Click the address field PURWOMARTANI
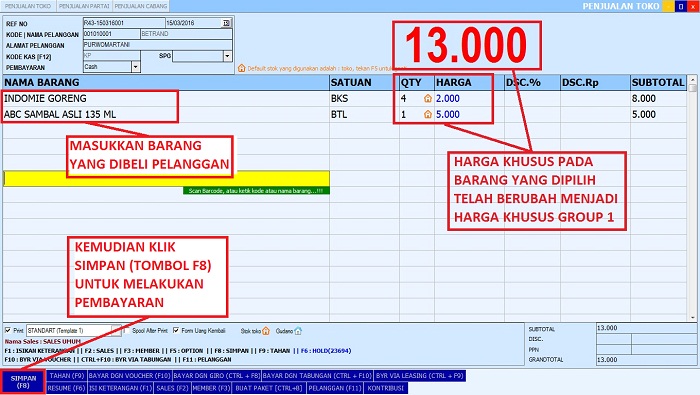 pyautogui.click(x=158, y=45)
